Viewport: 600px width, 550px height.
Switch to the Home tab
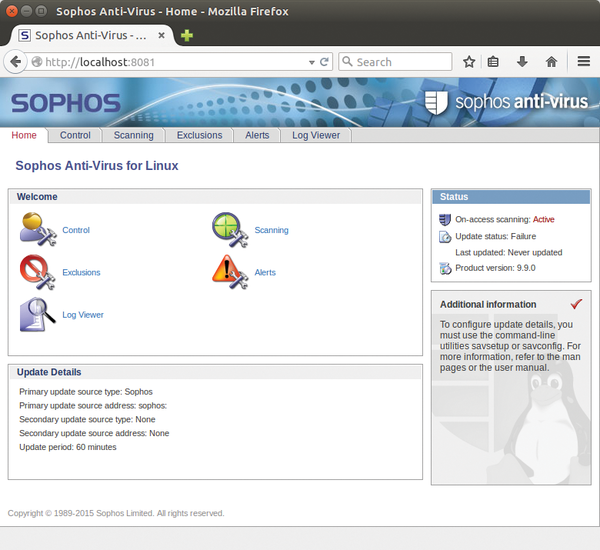click(x=24, y=135)
